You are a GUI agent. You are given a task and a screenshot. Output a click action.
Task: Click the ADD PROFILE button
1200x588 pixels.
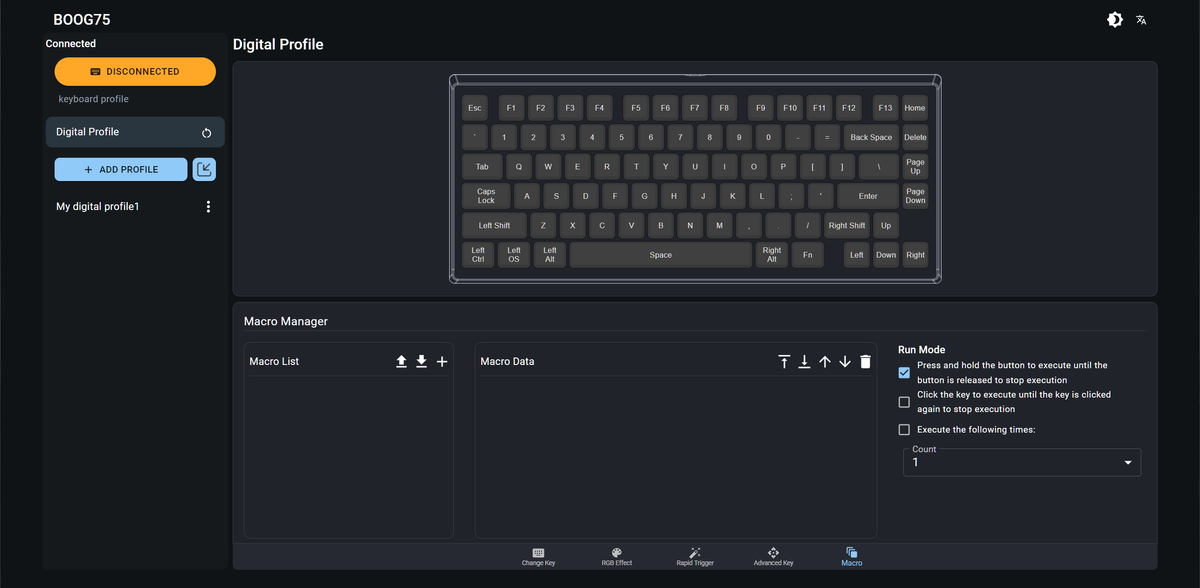pos(121,169)
